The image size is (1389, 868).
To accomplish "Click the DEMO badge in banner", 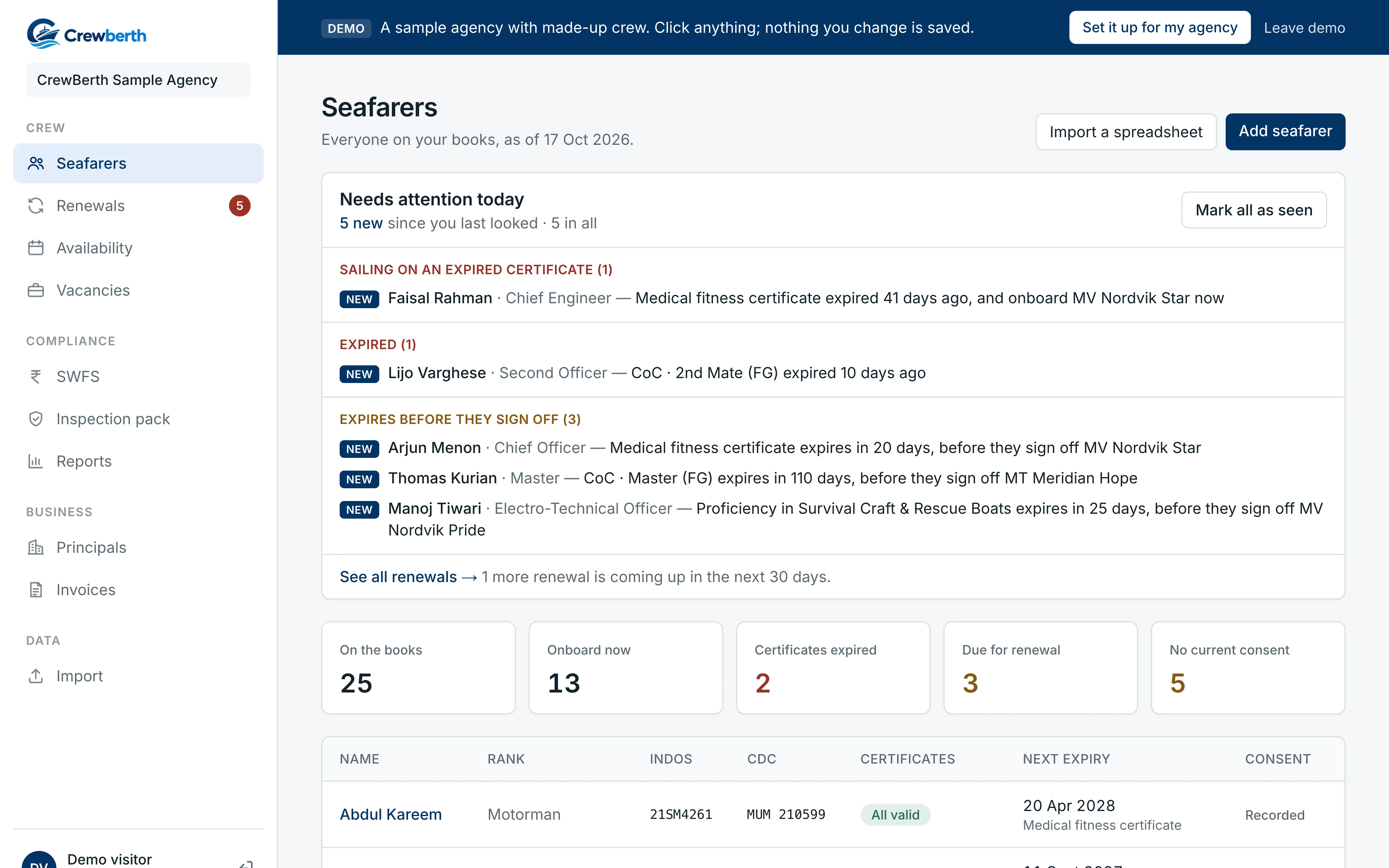I will click(x=346, y=28).
